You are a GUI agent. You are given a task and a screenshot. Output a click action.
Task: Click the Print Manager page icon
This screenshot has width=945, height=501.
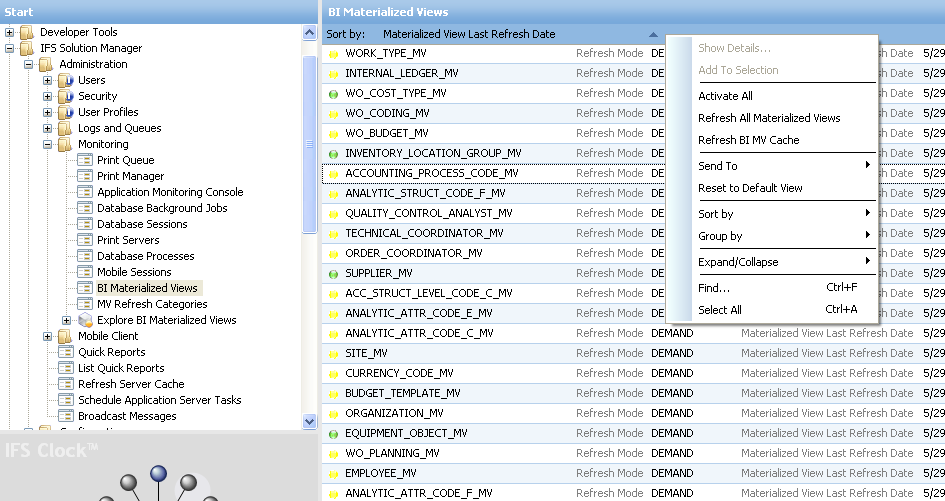click(85, 176)
